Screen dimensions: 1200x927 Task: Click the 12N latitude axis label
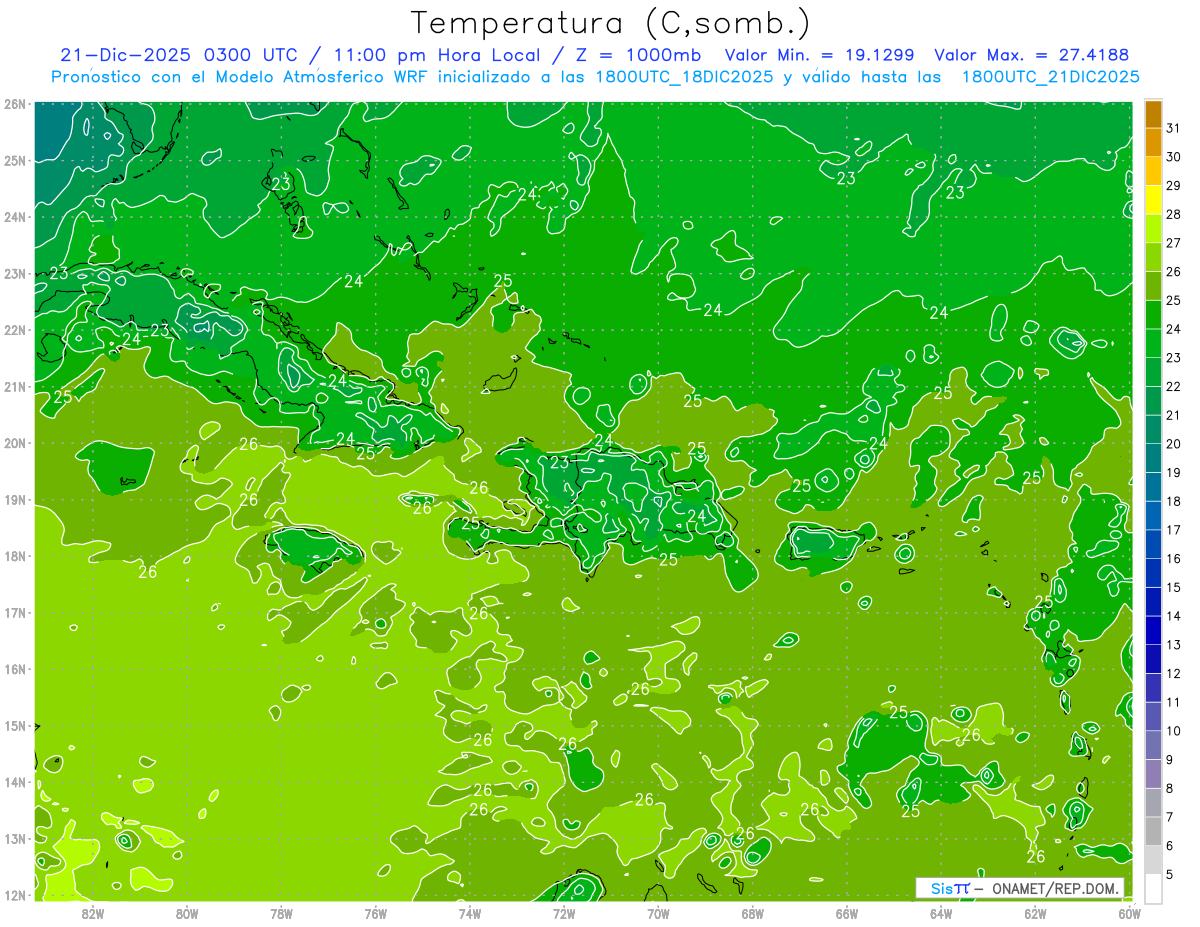[15, 895]
